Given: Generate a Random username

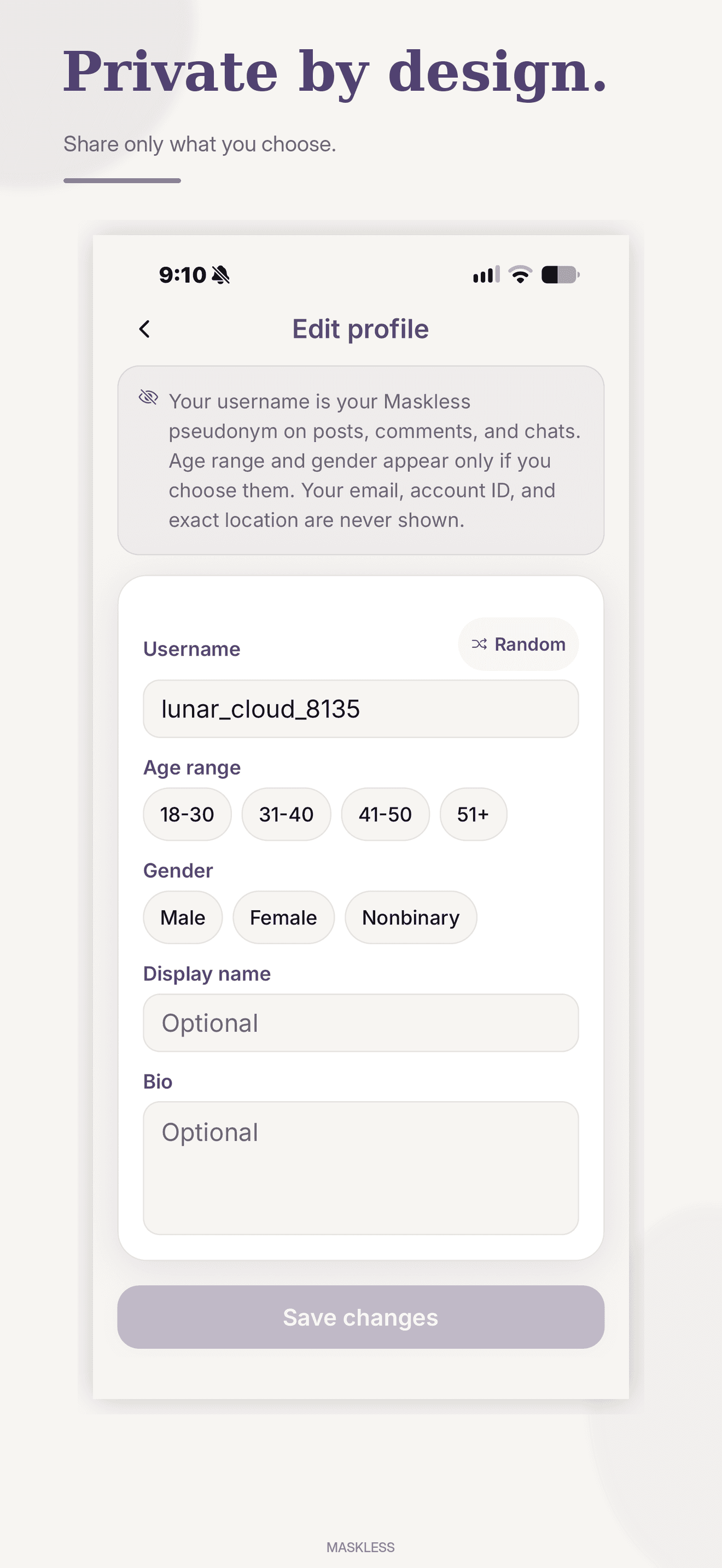Looking at the screenshot, I should pos(518,644).
